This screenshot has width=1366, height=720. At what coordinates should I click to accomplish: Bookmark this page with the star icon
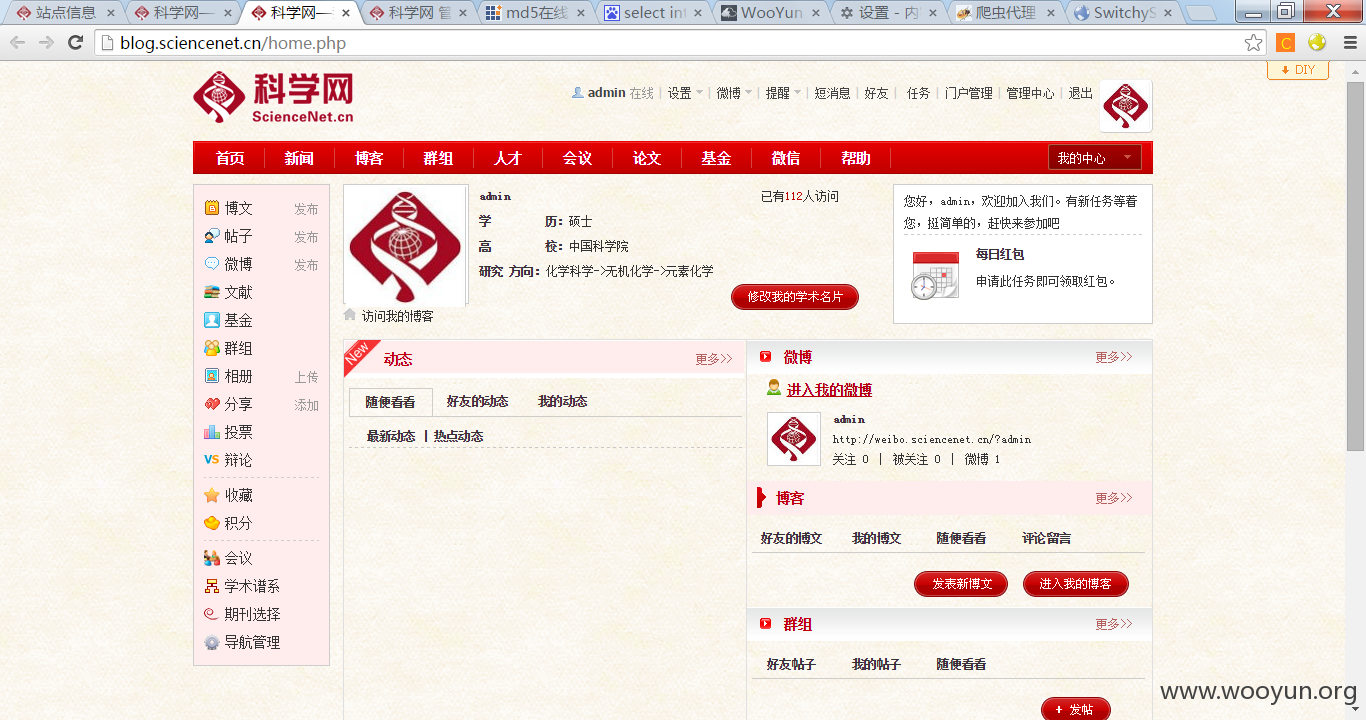click(1253, 42)
